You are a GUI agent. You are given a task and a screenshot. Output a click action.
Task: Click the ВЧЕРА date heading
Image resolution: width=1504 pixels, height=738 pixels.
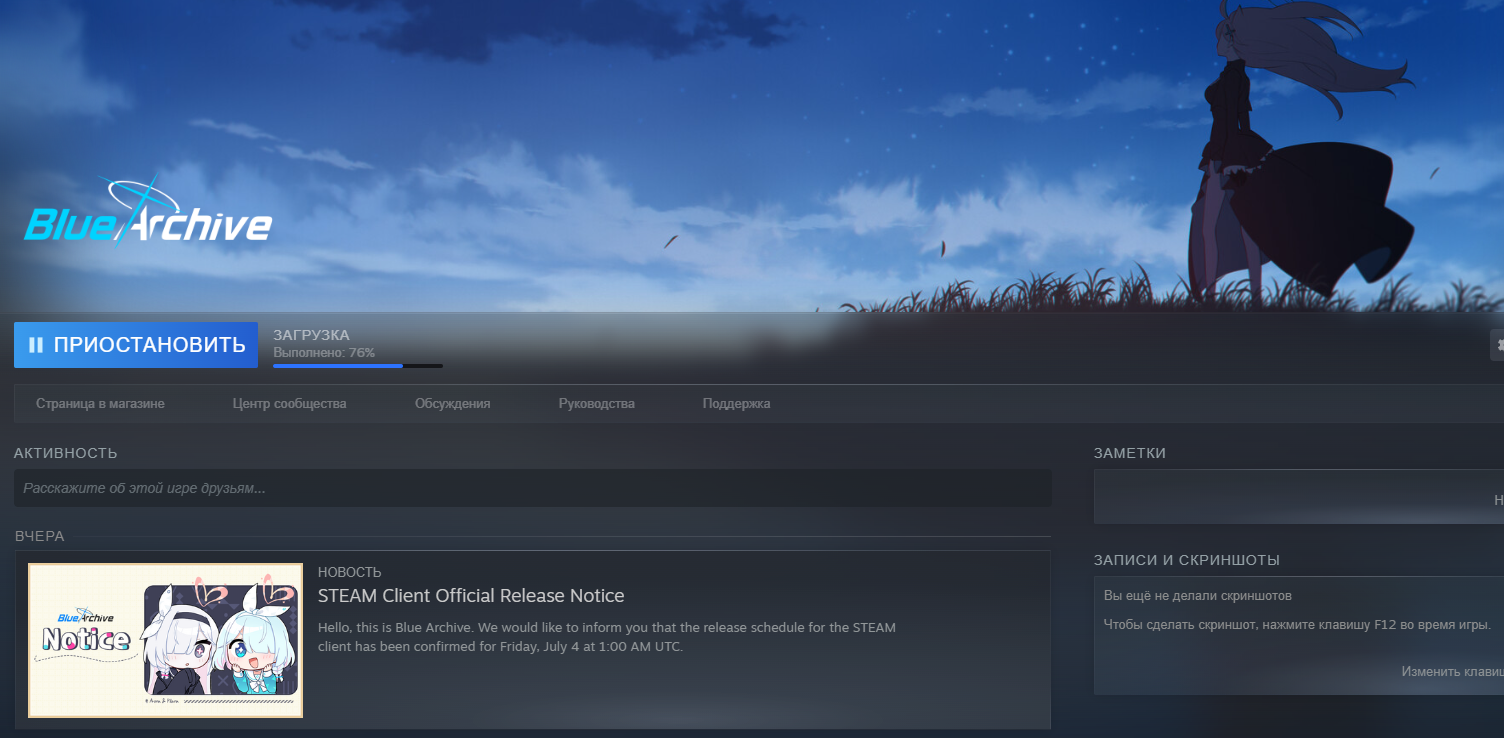(x=40, y=536)
